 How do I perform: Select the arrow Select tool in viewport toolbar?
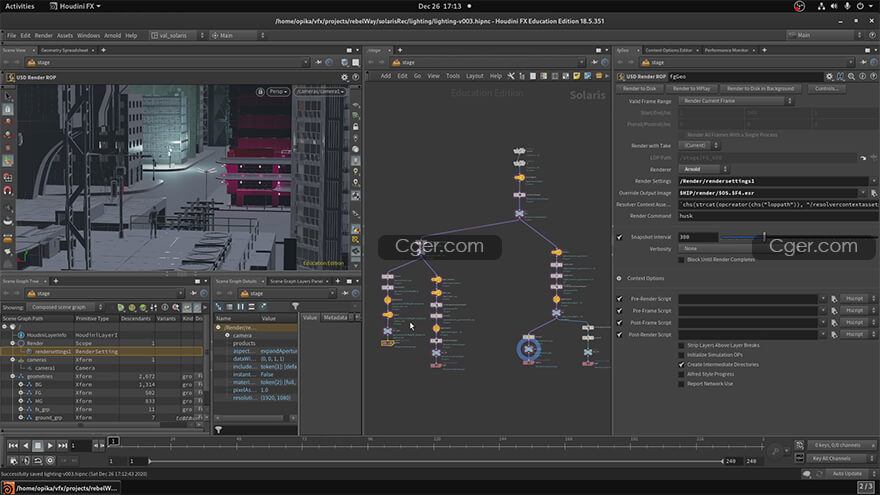(8, 97)
